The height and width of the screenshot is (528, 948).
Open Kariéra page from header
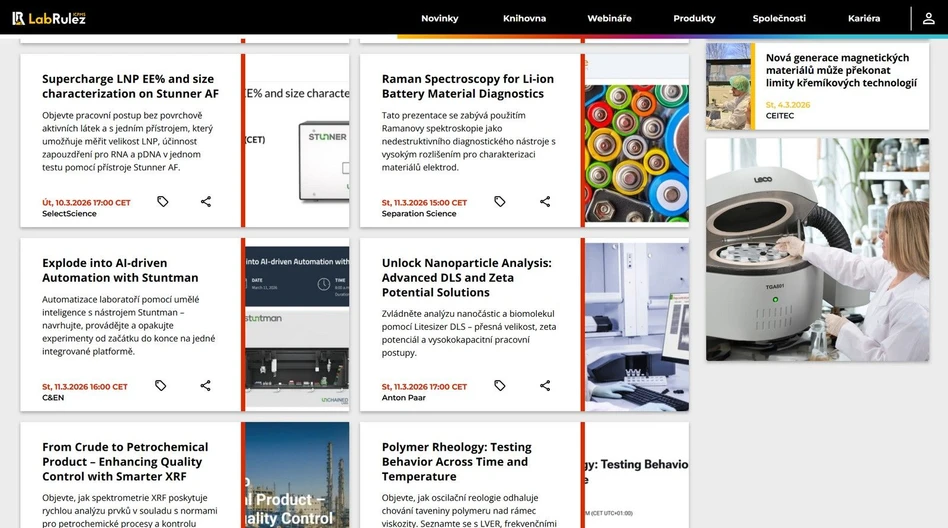[864, 18]
